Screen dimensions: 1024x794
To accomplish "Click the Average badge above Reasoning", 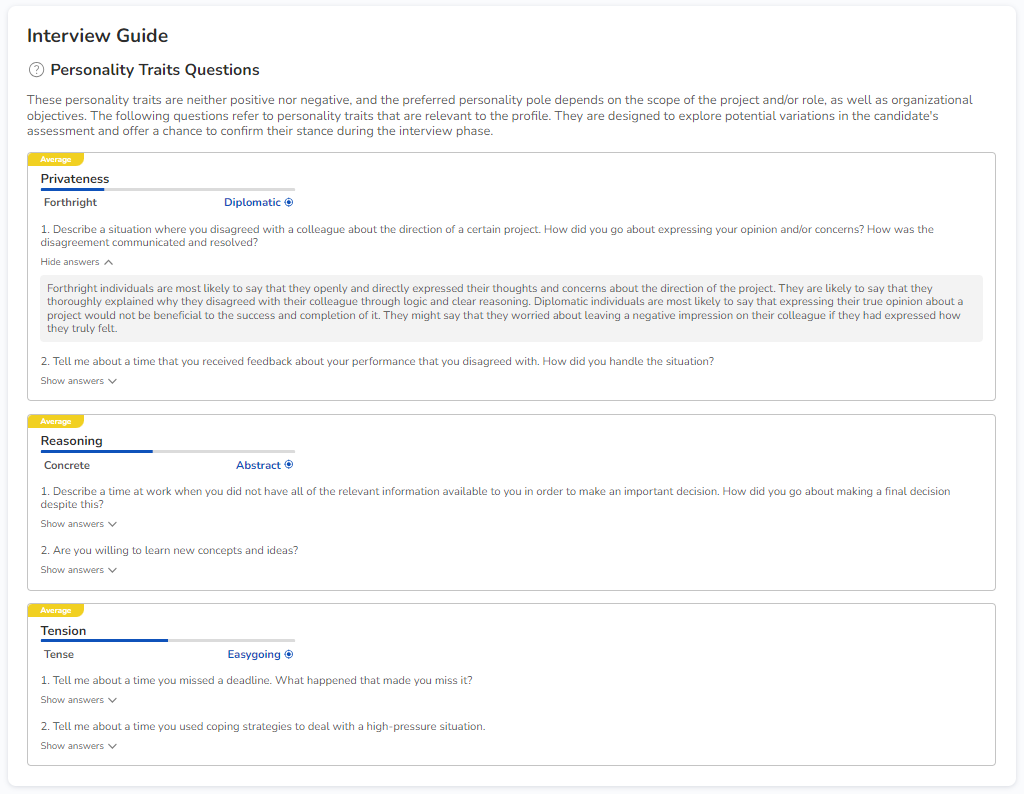I will 55,421.
